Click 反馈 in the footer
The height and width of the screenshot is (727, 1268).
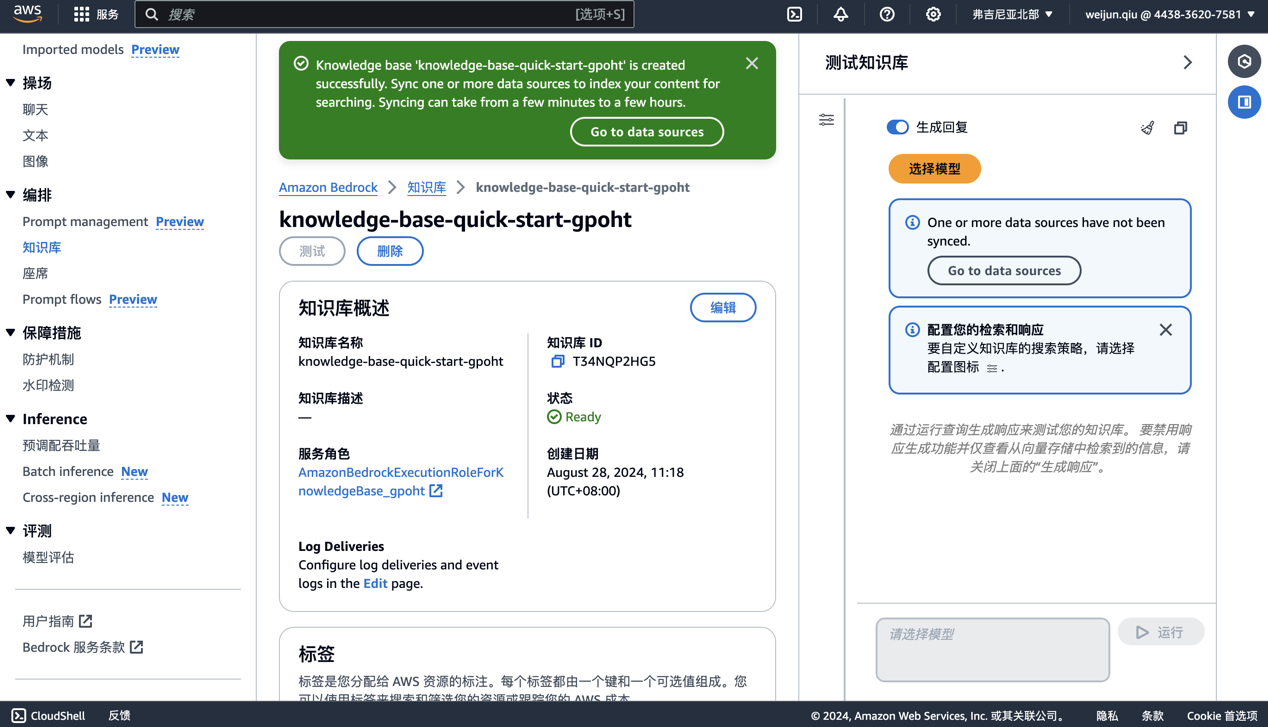click(x=119, y=715)
